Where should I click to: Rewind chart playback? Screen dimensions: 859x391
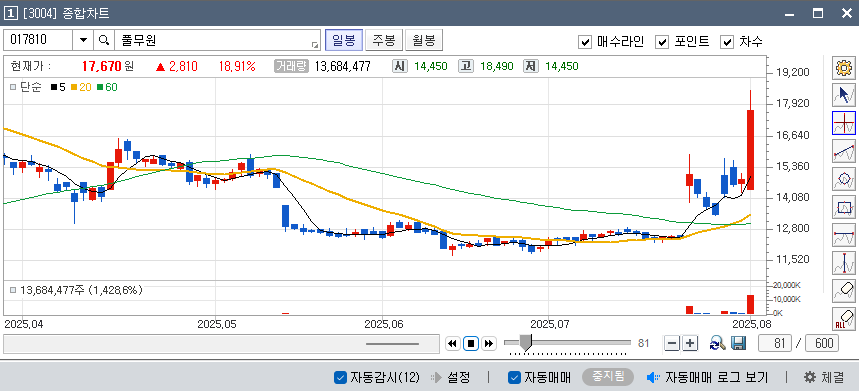coord(453,344)
